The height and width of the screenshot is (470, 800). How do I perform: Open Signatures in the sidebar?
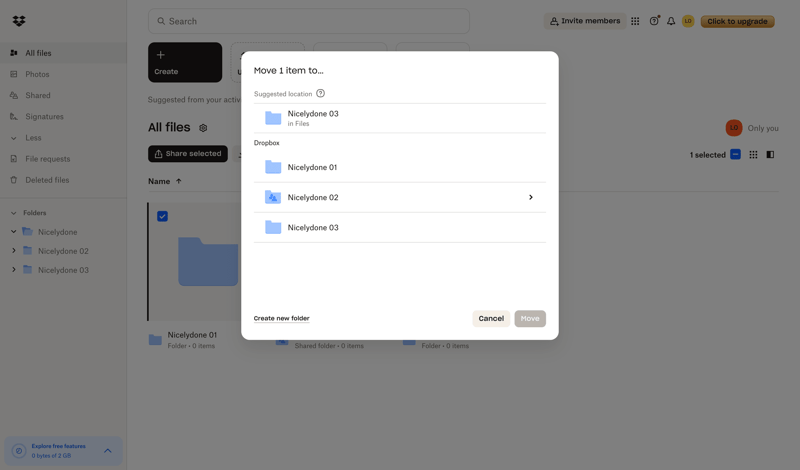tap(63, 117)
